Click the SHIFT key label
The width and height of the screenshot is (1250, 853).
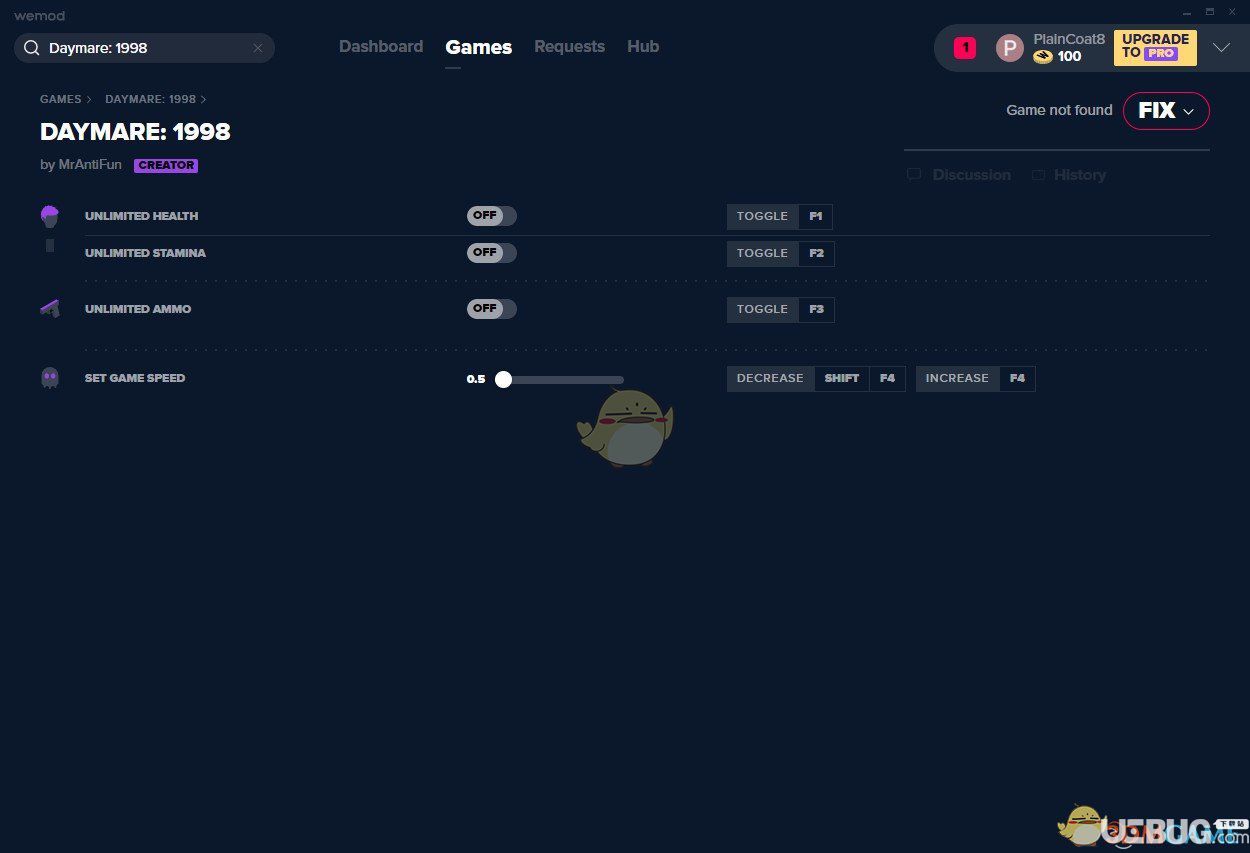click(842, 378)
